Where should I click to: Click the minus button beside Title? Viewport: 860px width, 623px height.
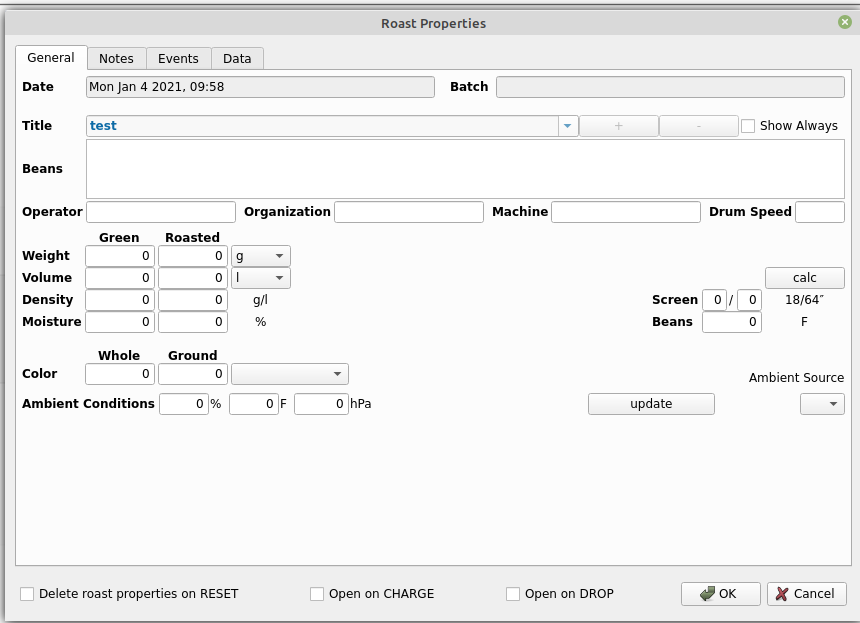pos(698,125)
